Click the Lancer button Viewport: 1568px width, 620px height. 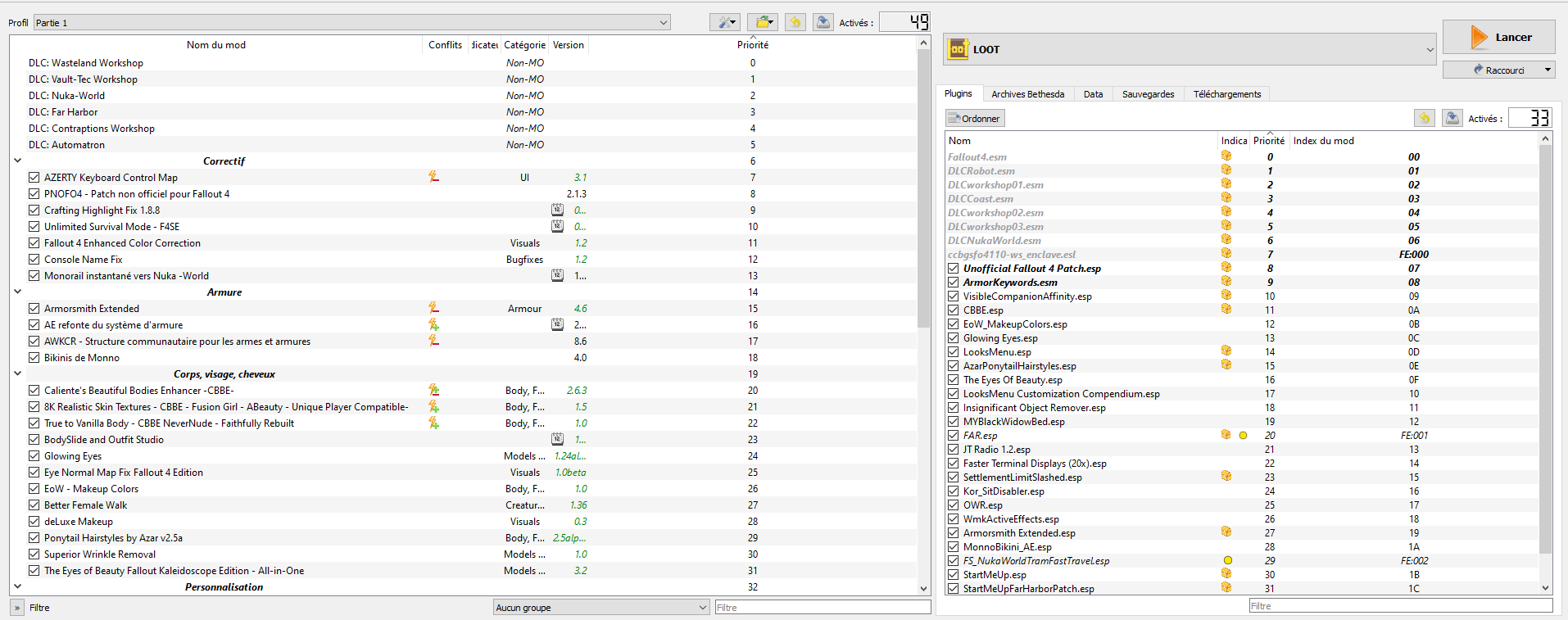point(1498,37)
